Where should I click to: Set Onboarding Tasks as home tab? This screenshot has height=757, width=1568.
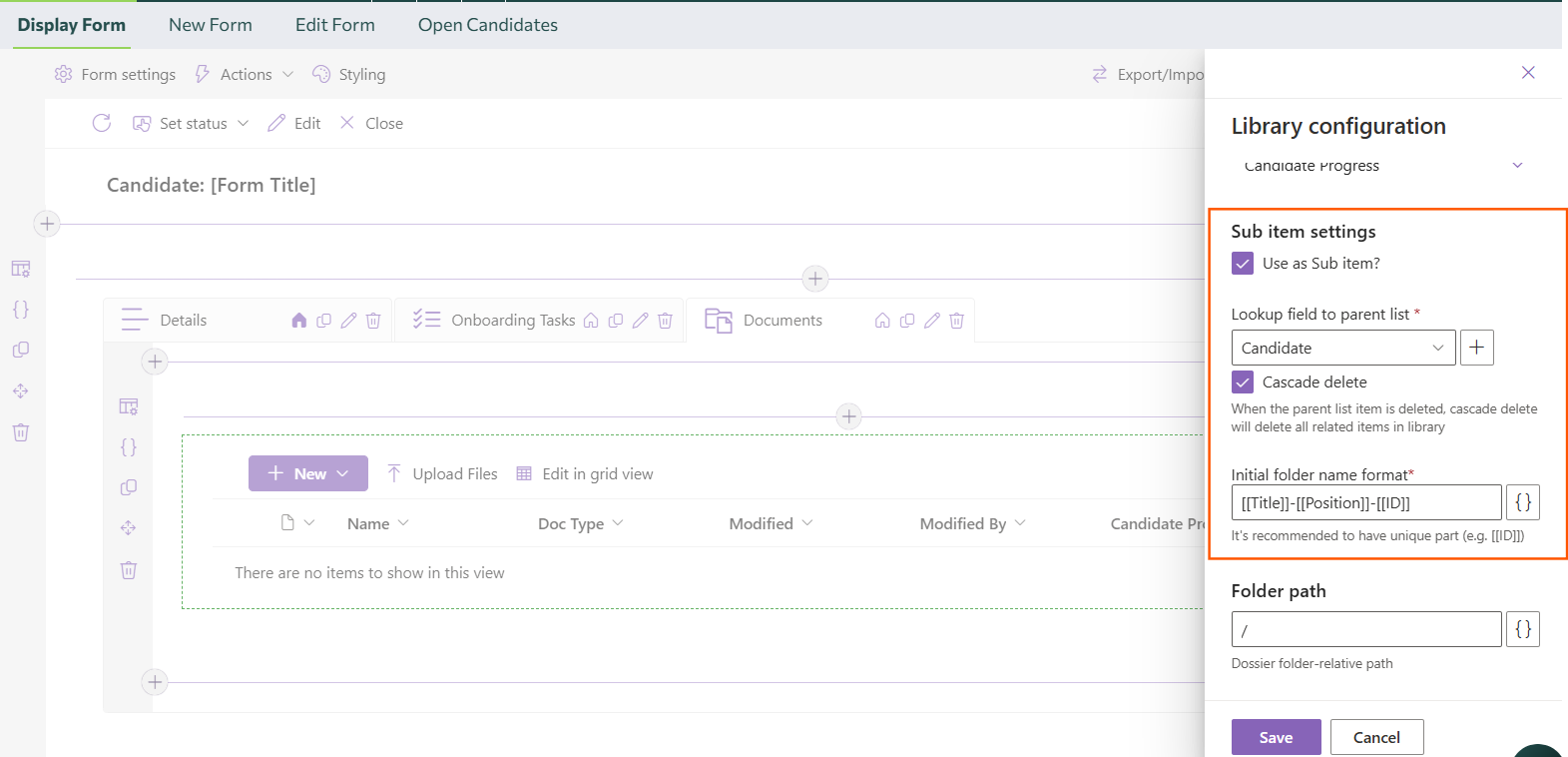click(x=591, y=321)
